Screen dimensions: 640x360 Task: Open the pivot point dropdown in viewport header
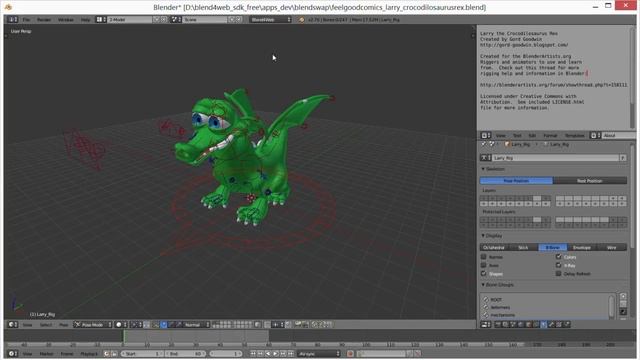[x=137, y=324]
